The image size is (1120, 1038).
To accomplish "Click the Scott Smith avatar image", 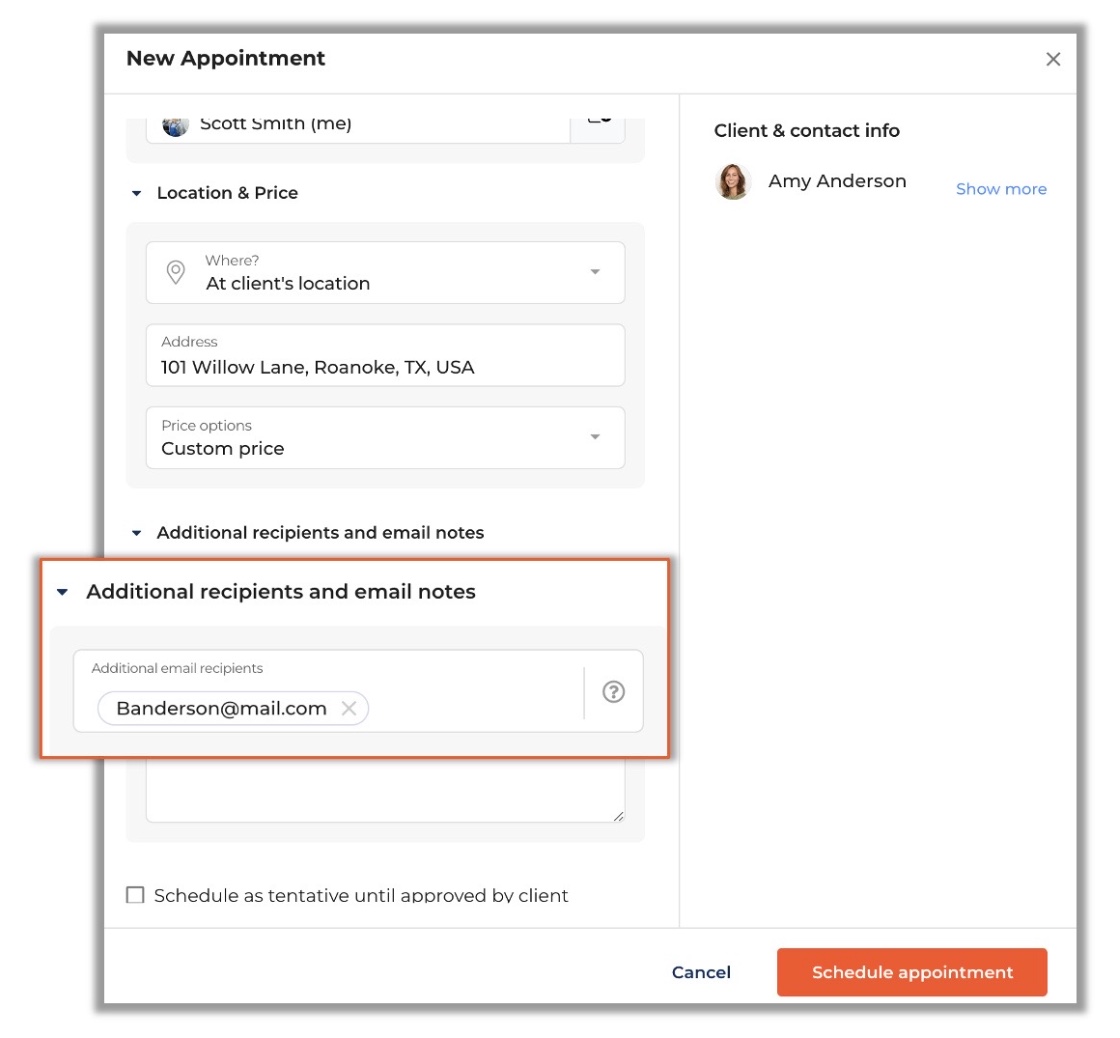I will [176, 126].
